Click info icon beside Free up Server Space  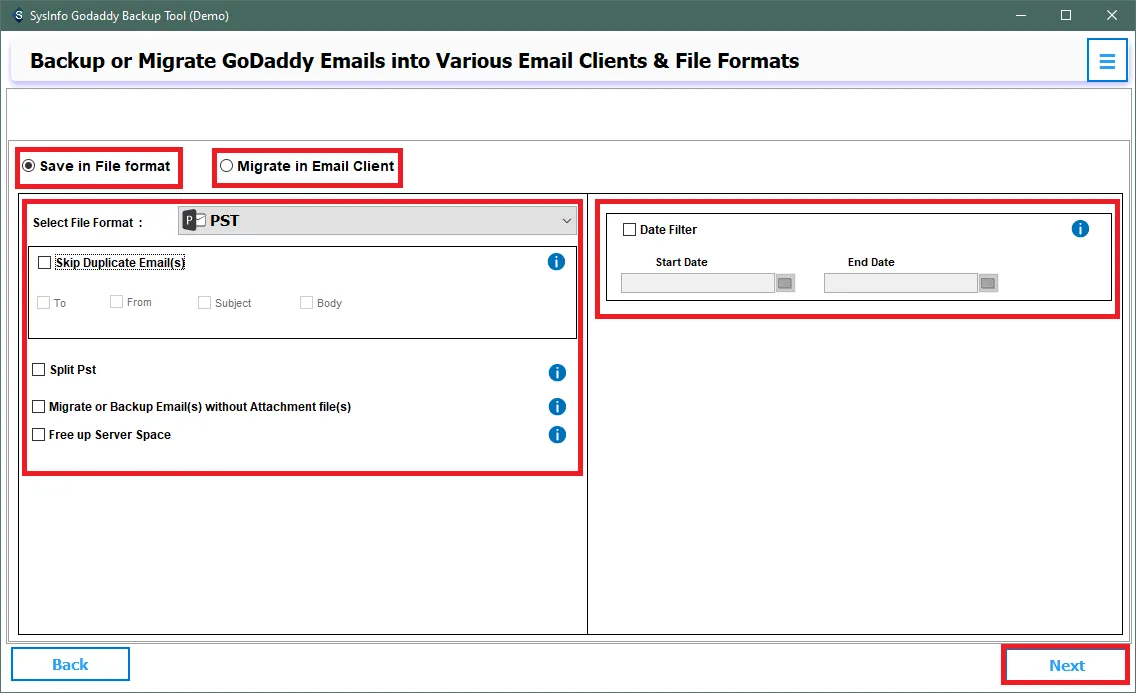[556, 434]
